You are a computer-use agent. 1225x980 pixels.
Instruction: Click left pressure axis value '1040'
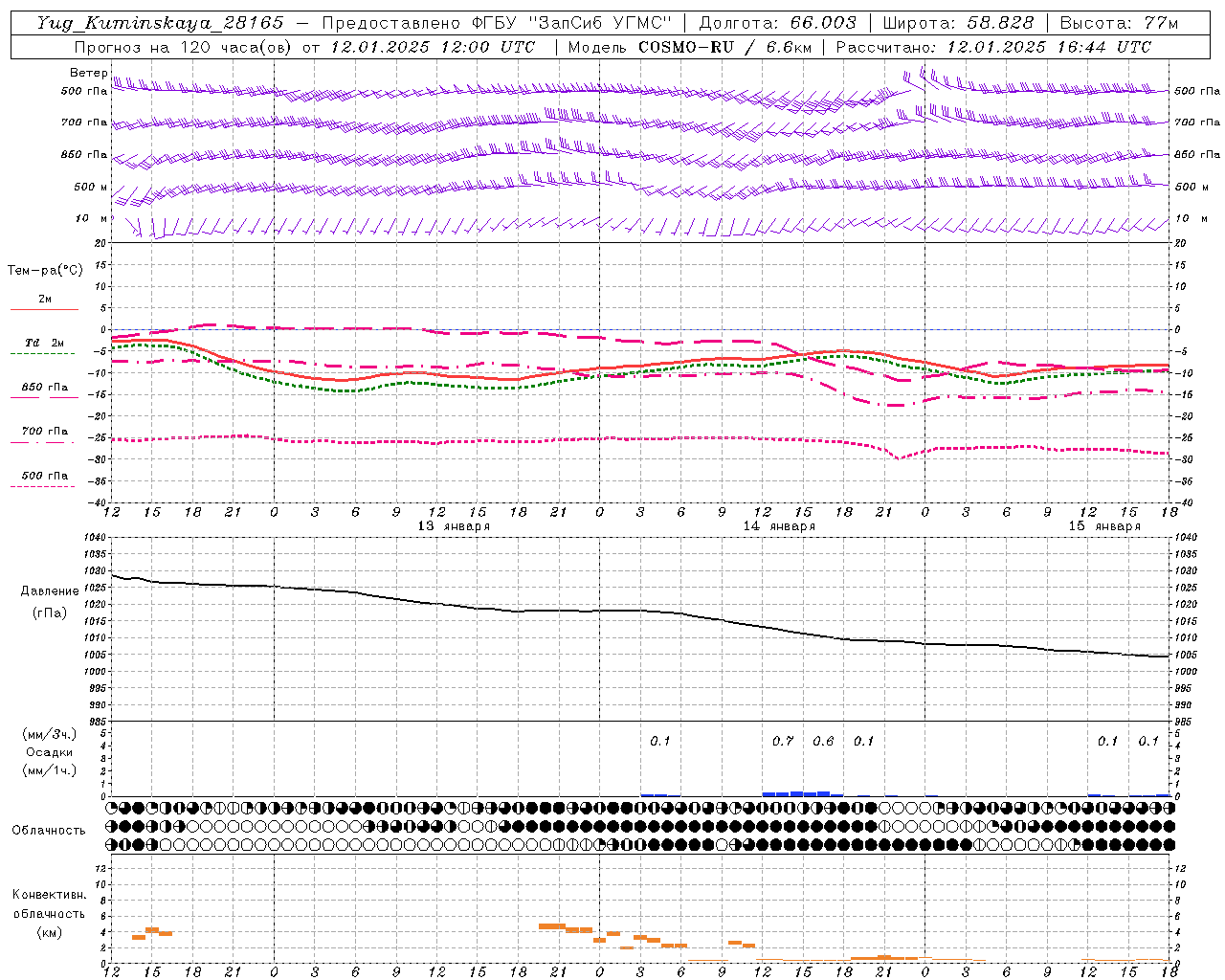coord(96,537)
